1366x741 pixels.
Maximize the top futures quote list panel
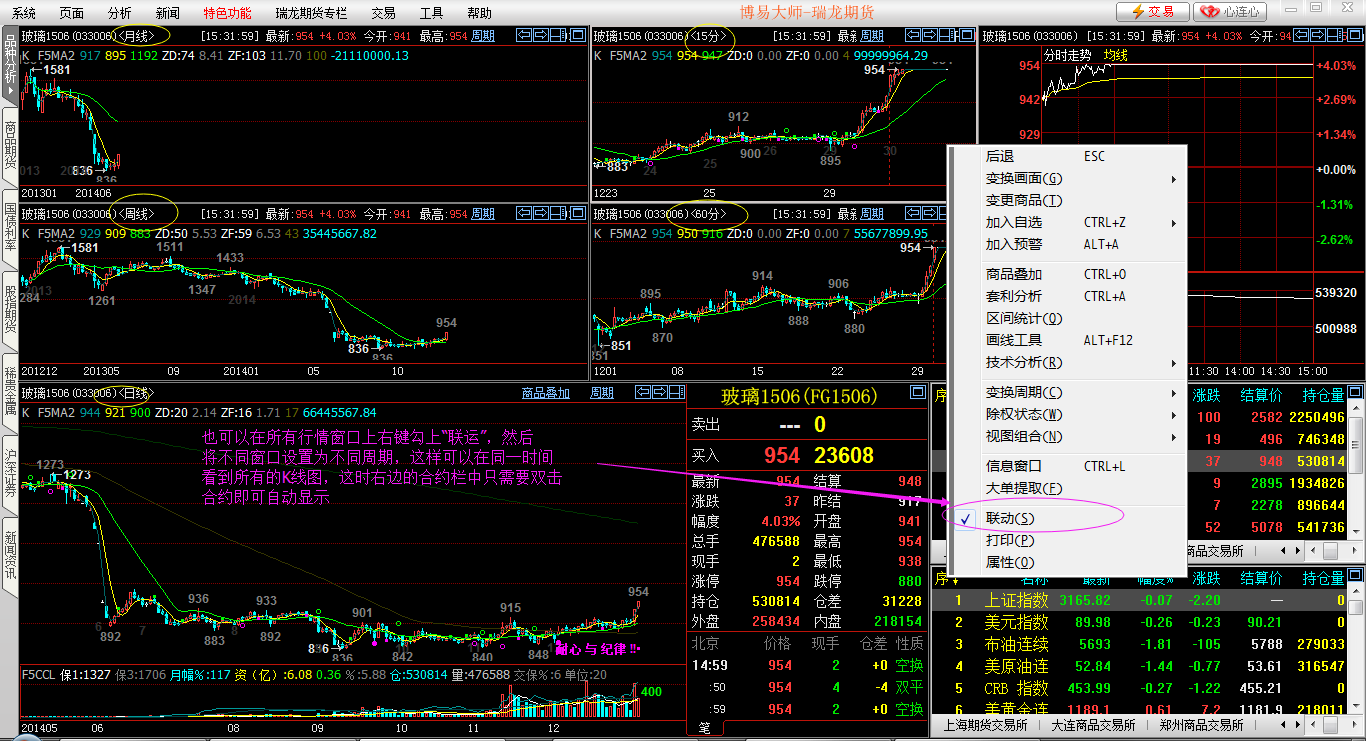tap(1353, 393)
